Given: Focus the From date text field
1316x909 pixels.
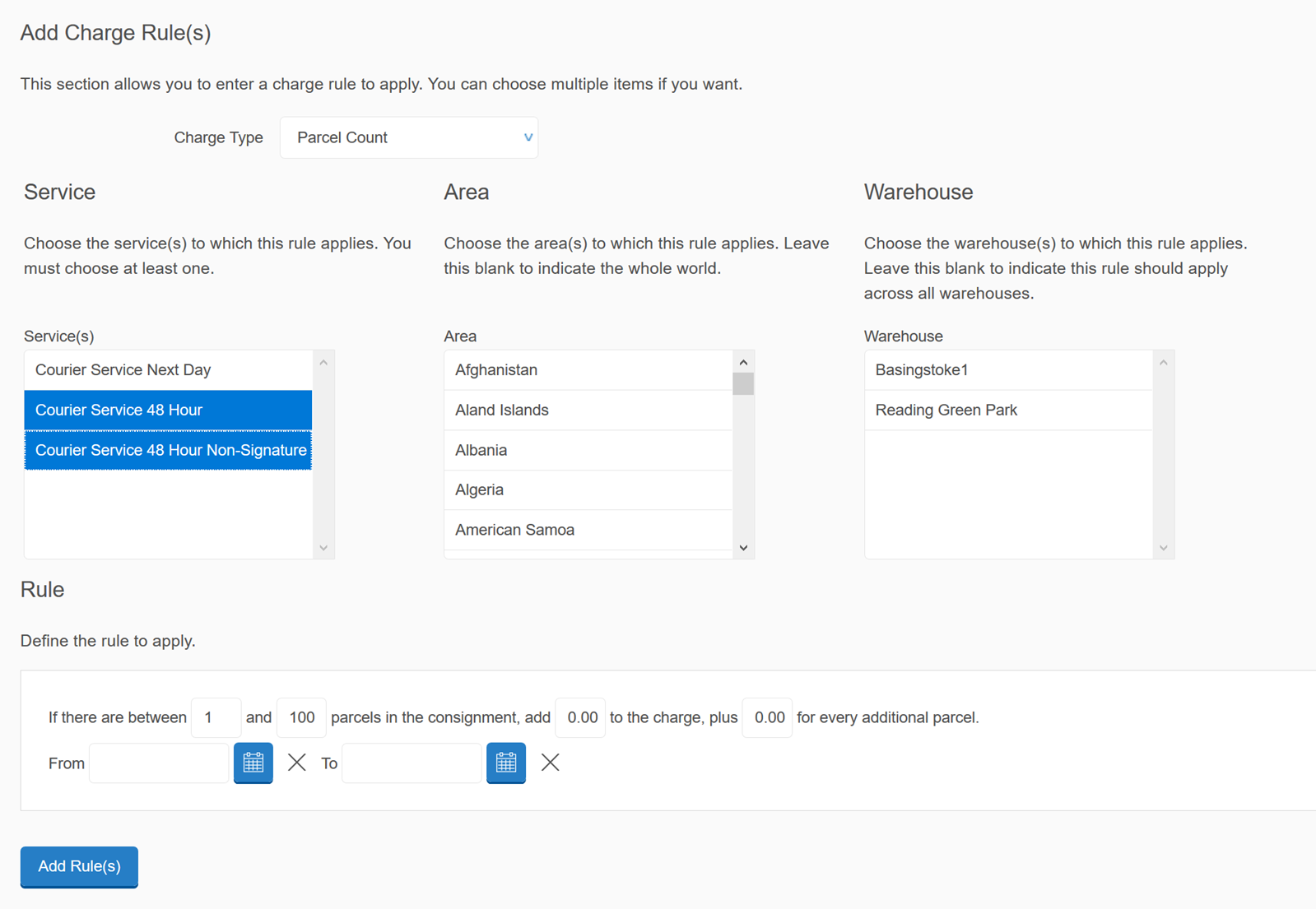Looking at the screenshot, I should pos(159,763).
